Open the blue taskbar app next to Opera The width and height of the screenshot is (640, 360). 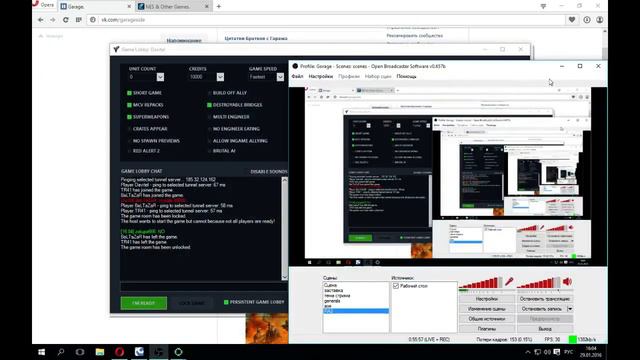click(x=139, y=352)
